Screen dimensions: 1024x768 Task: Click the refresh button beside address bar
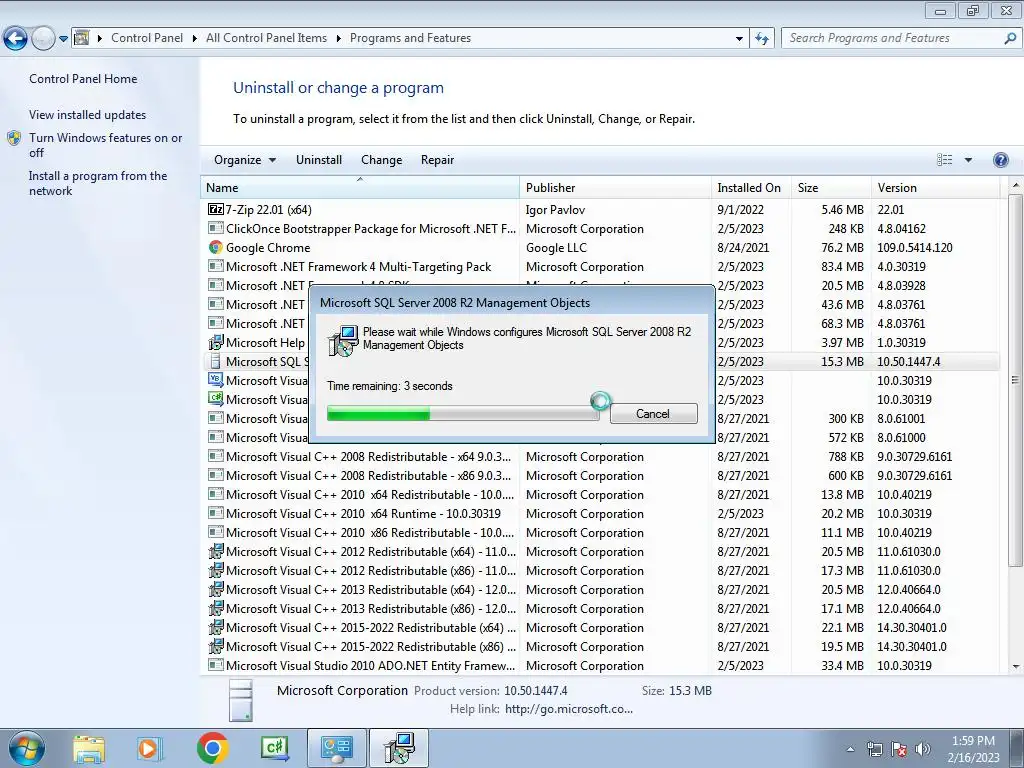point(761,39)
